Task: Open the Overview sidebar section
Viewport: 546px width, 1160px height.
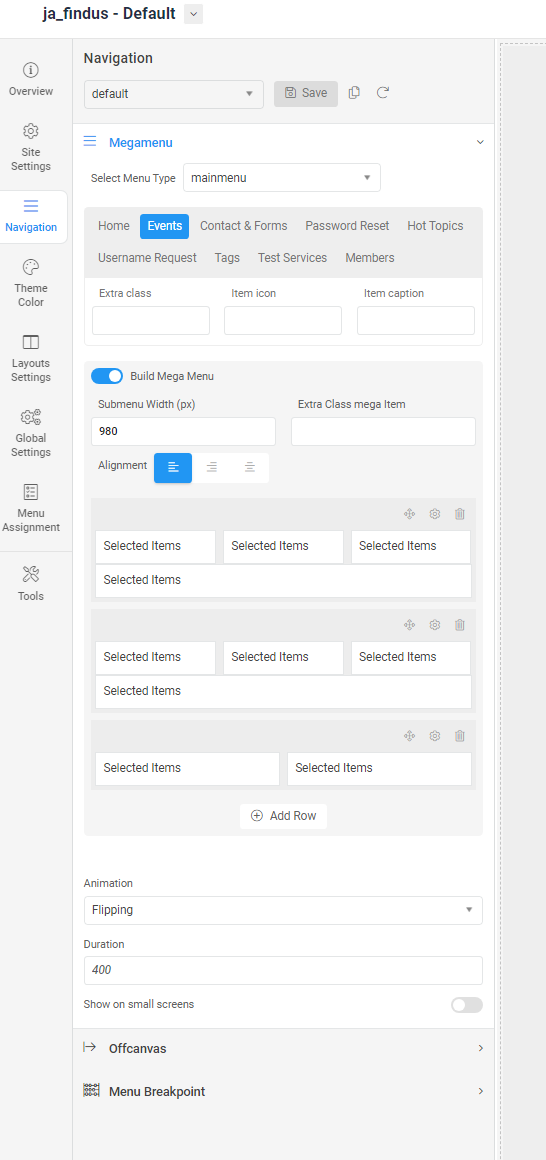Action: 31,81
